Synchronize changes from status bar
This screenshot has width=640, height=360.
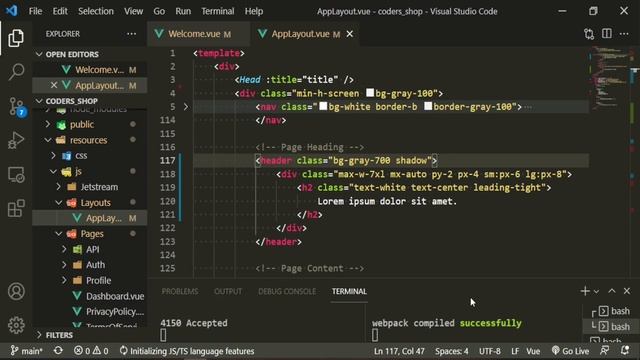[58, 351]
